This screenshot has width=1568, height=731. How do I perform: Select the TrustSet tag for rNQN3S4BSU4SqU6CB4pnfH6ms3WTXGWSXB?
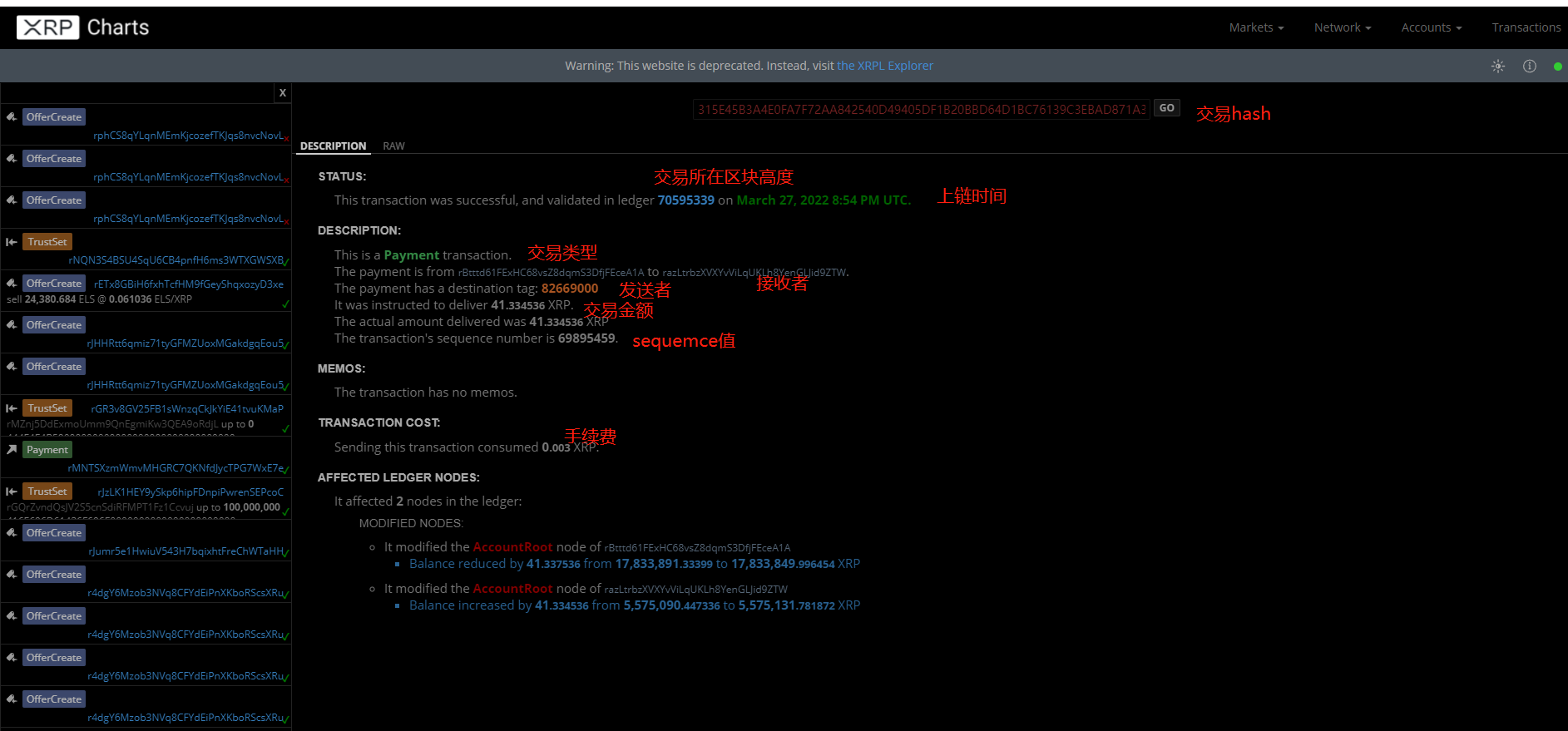point(47,242)
